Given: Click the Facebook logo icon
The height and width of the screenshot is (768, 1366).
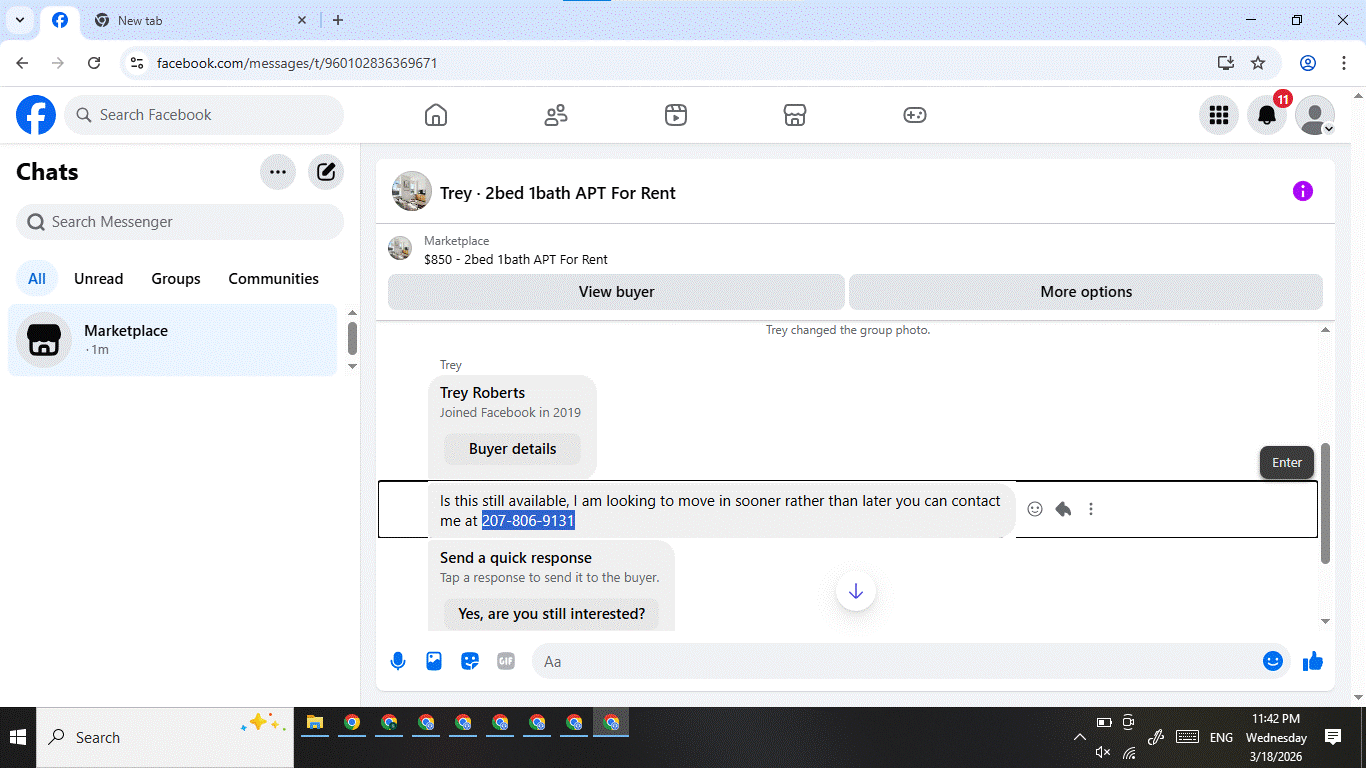Looking at the screenshot, I should tap(36, 115).
